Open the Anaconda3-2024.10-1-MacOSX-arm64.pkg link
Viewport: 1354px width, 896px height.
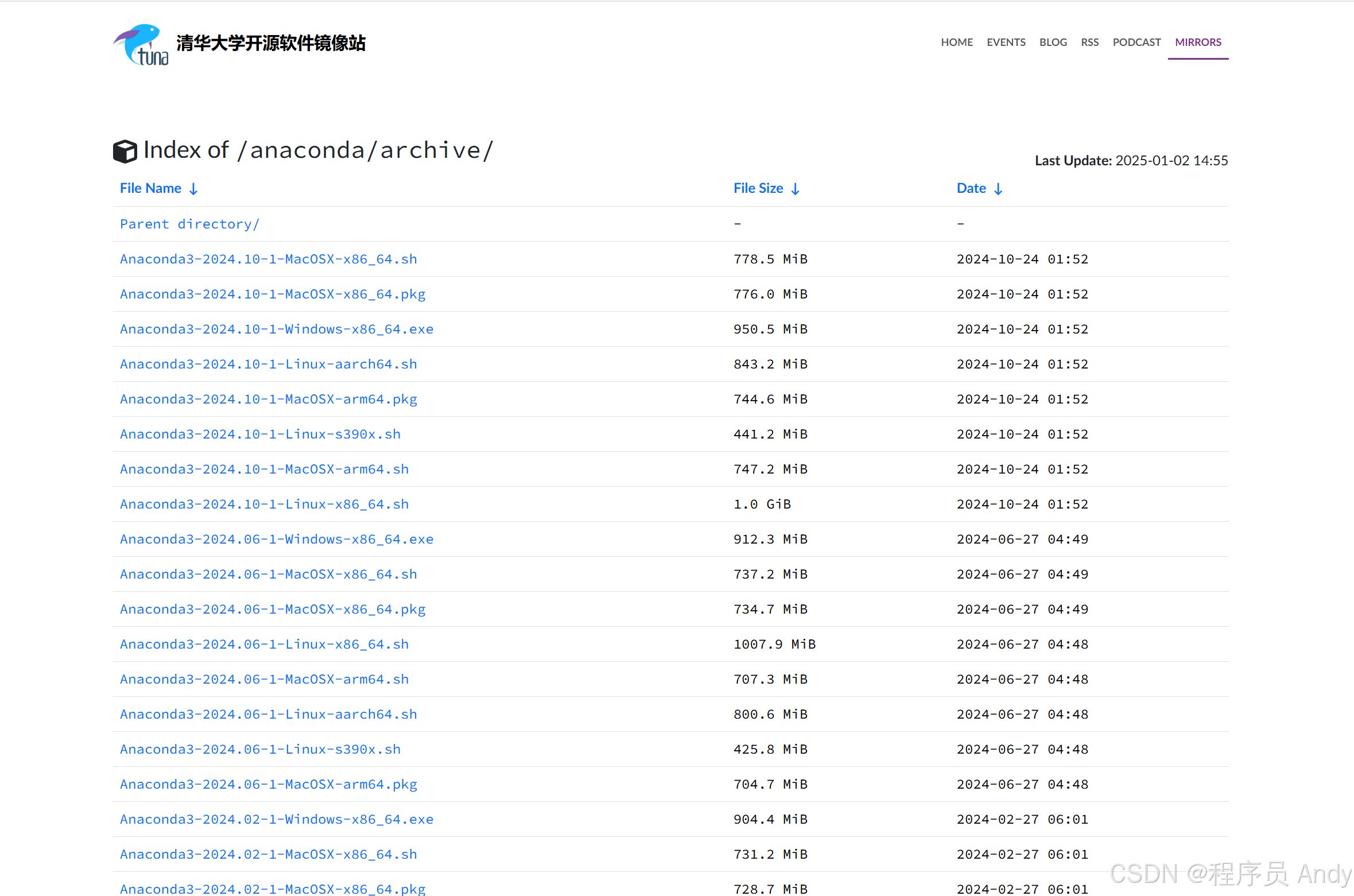[x=268, y=399]
